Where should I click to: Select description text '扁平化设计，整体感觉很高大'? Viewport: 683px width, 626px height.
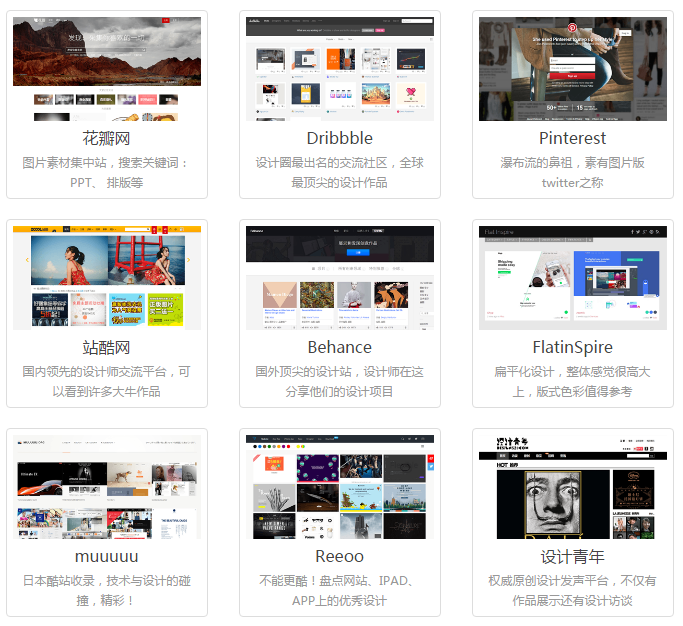tap(573, 372)
